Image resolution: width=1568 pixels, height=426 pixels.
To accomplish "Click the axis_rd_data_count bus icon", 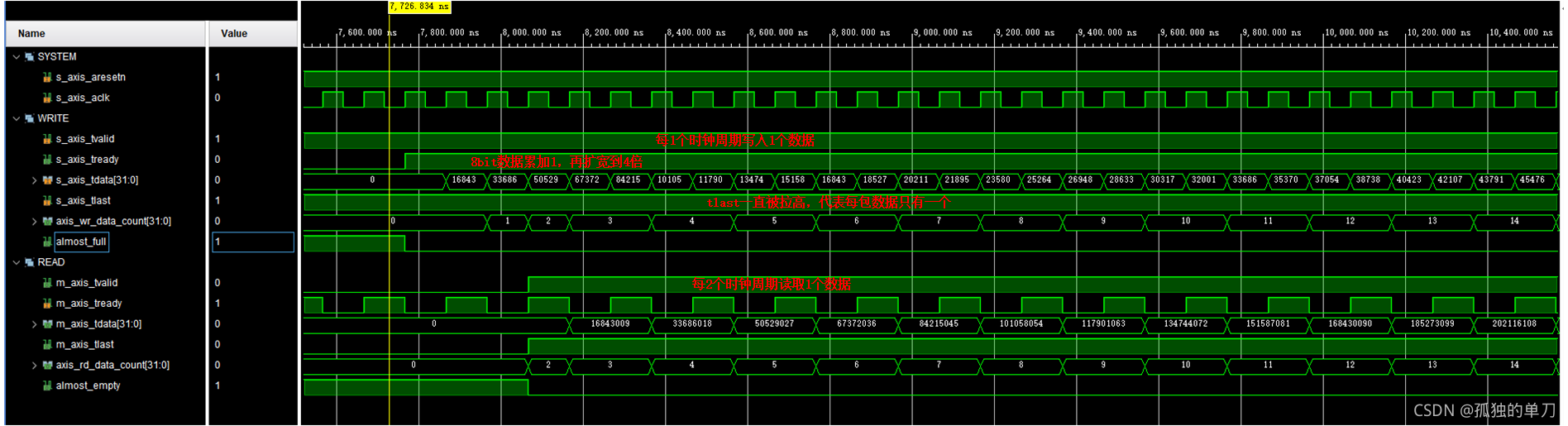I will click(47, 365).
